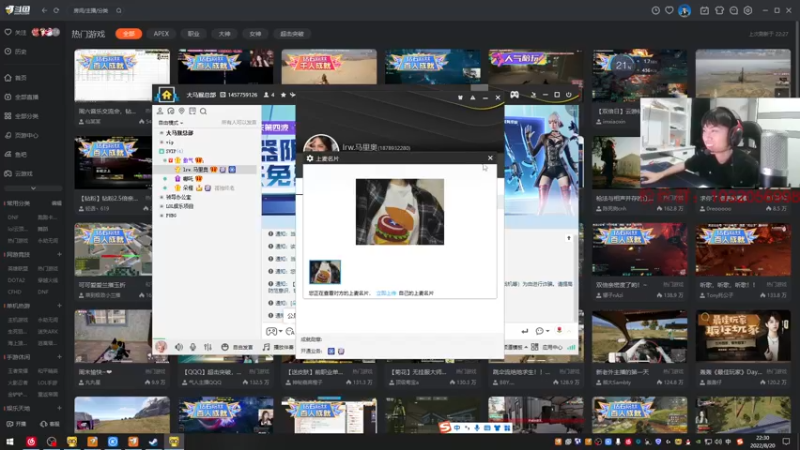This screenshot has width=800, height=450.
Task: Select the orange 全部 filter tab
Action: tap(129, 34)
